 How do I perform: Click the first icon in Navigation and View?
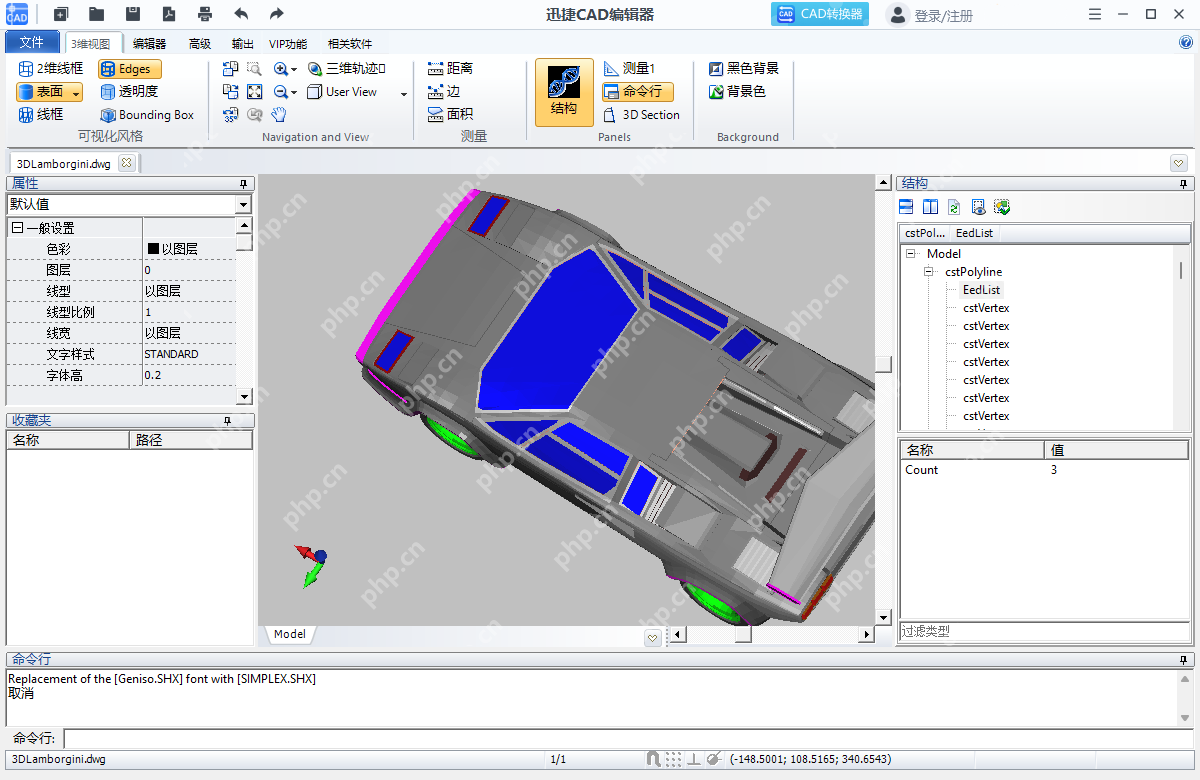pos(231,69)
